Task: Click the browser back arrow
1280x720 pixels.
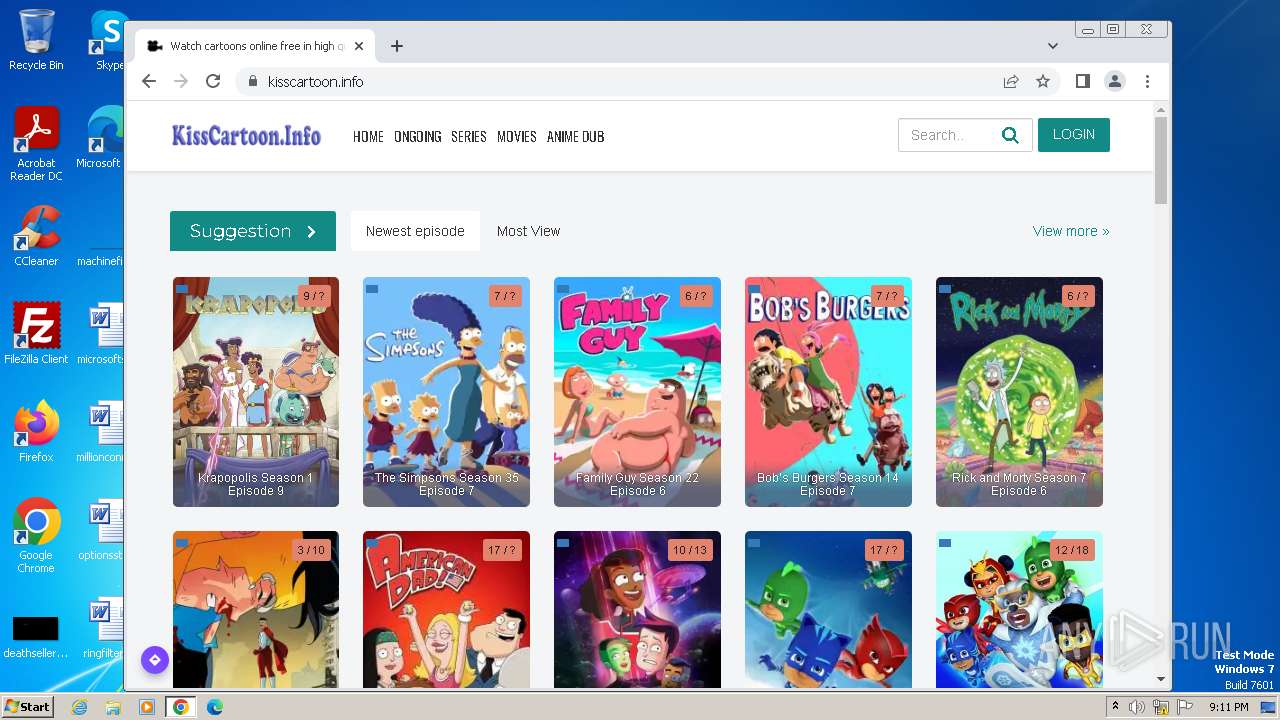Action: click(x=149, y=82)
